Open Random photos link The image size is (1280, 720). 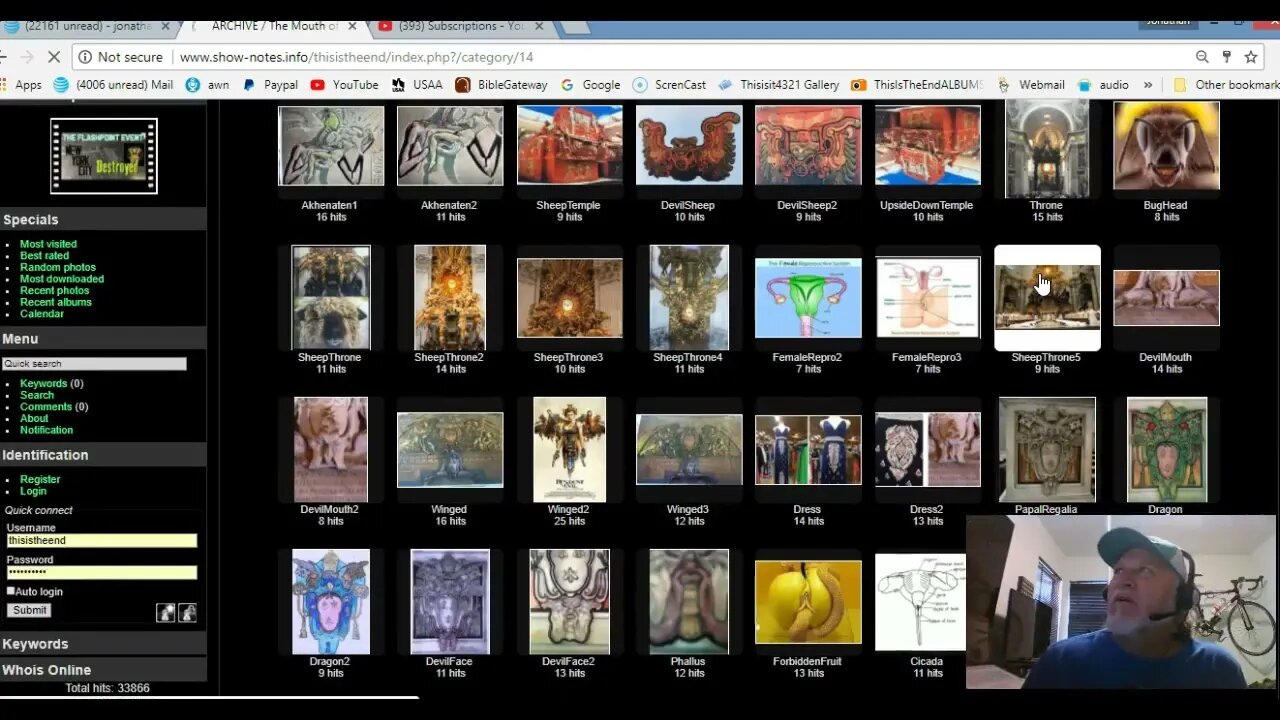click(x=58, y=267)
